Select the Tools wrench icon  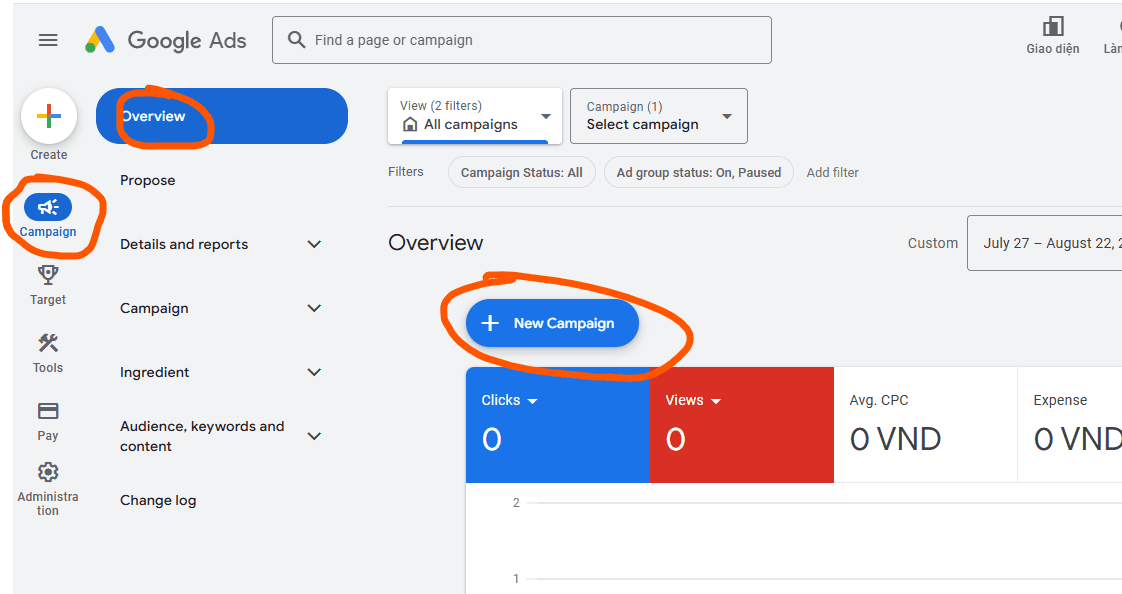point(48,341)
